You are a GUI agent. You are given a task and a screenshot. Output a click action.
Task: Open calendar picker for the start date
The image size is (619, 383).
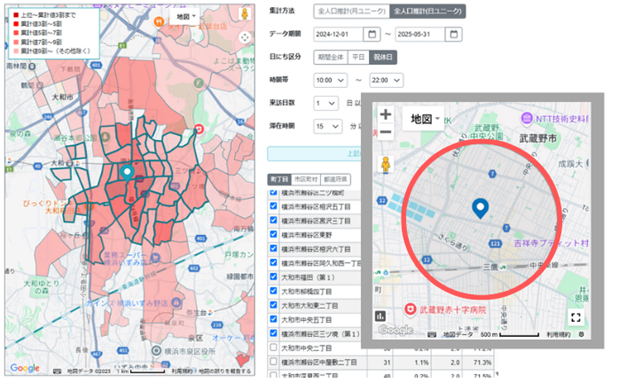pos(372,34)
